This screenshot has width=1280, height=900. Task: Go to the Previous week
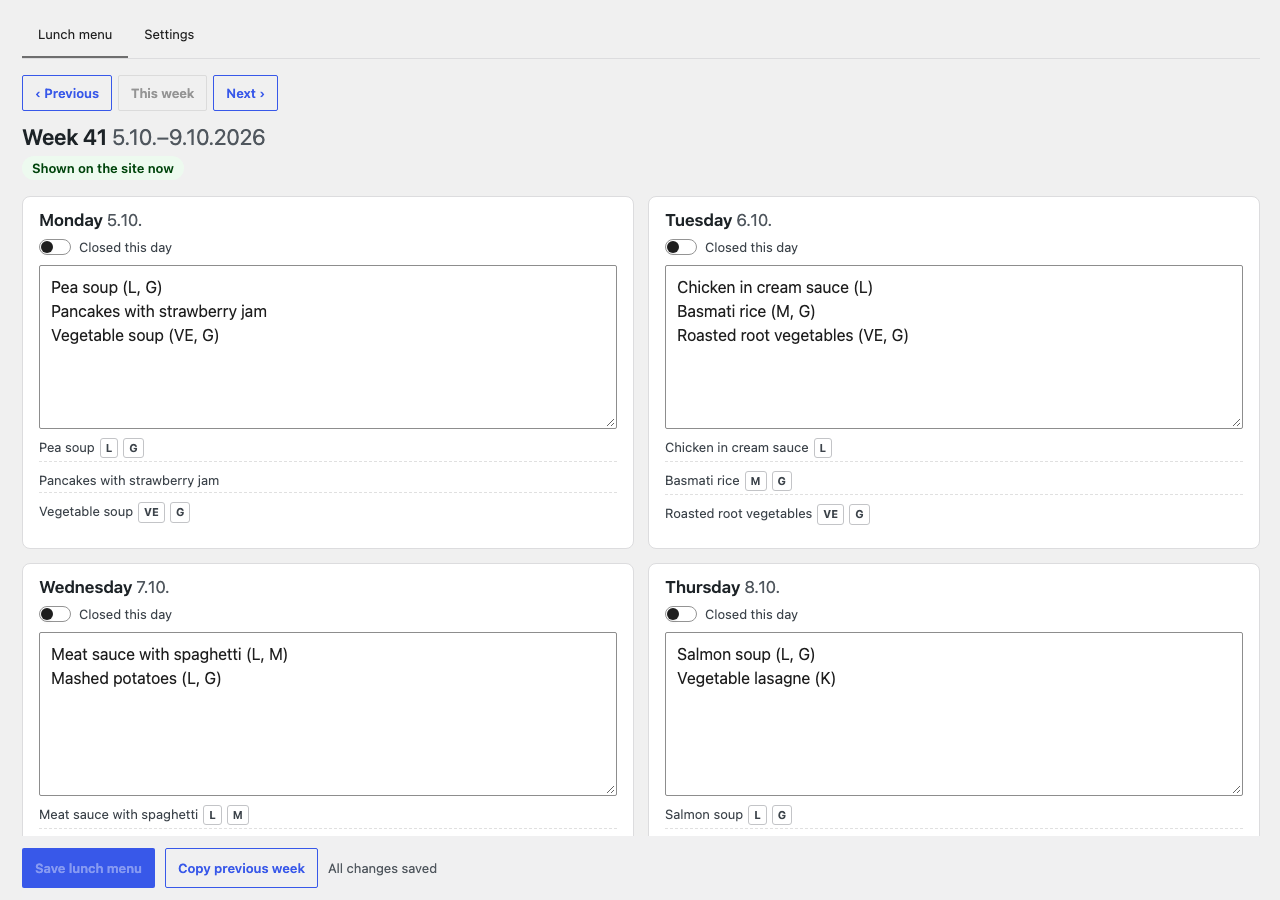coord(67,93)
